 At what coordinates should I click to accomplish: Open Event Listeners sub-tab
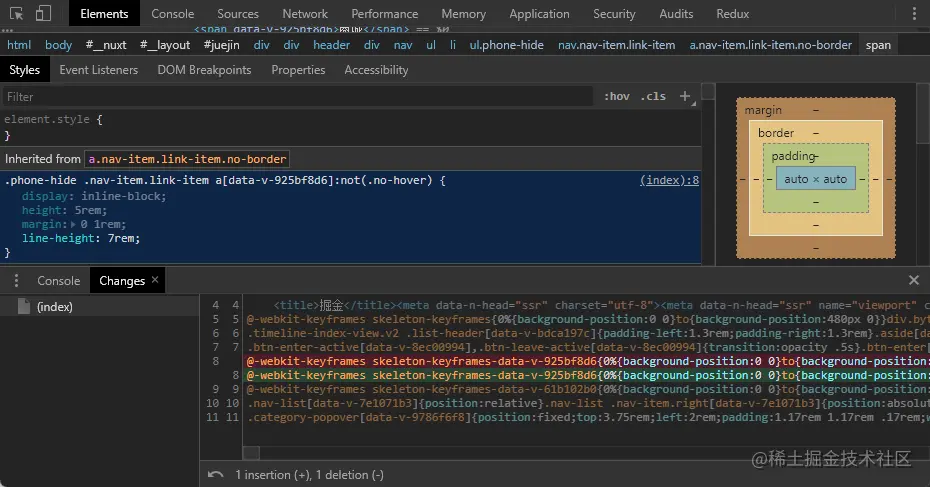tap(98, 70)
